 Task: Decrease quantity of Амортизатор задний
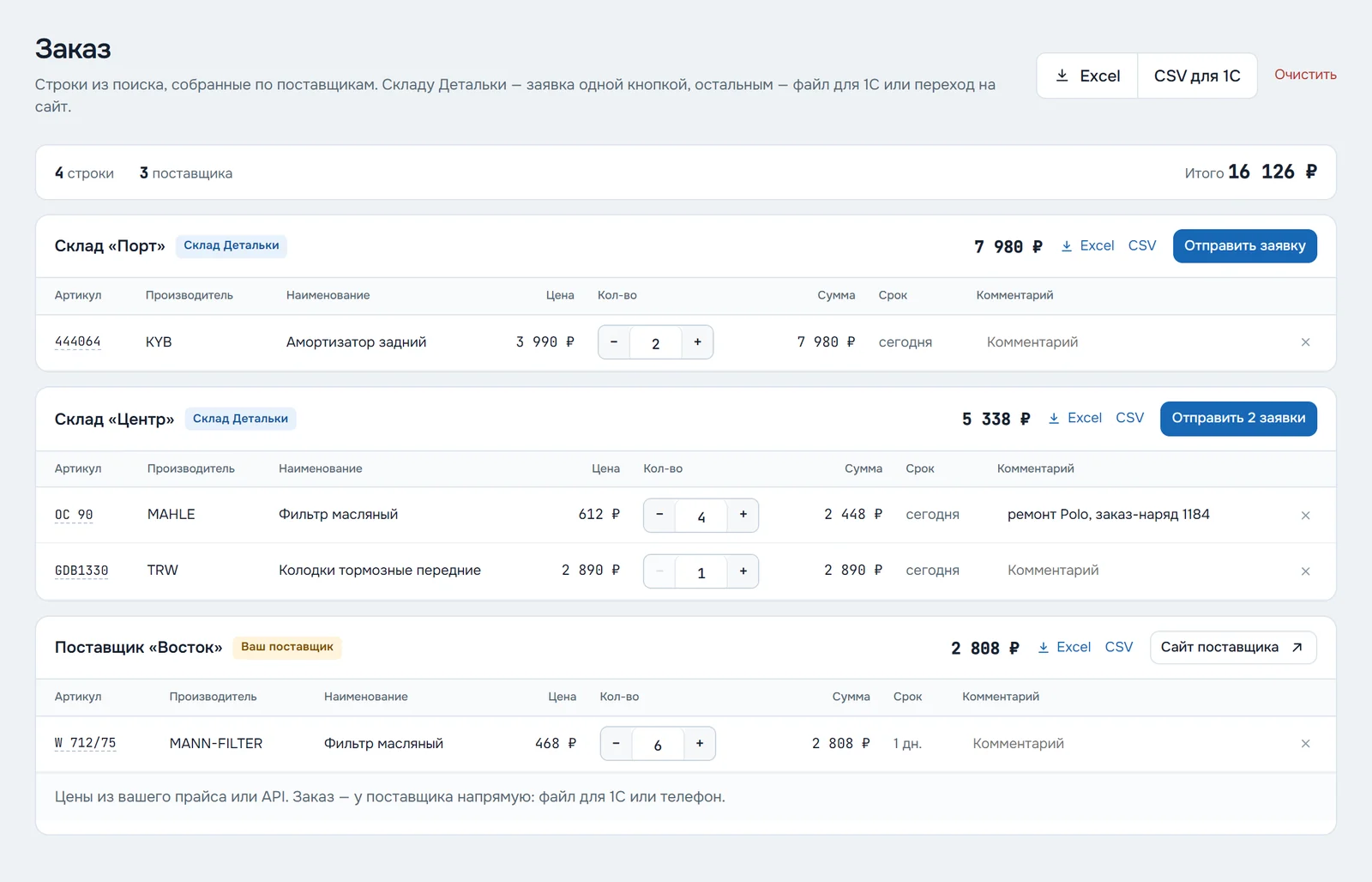point(614,342)
